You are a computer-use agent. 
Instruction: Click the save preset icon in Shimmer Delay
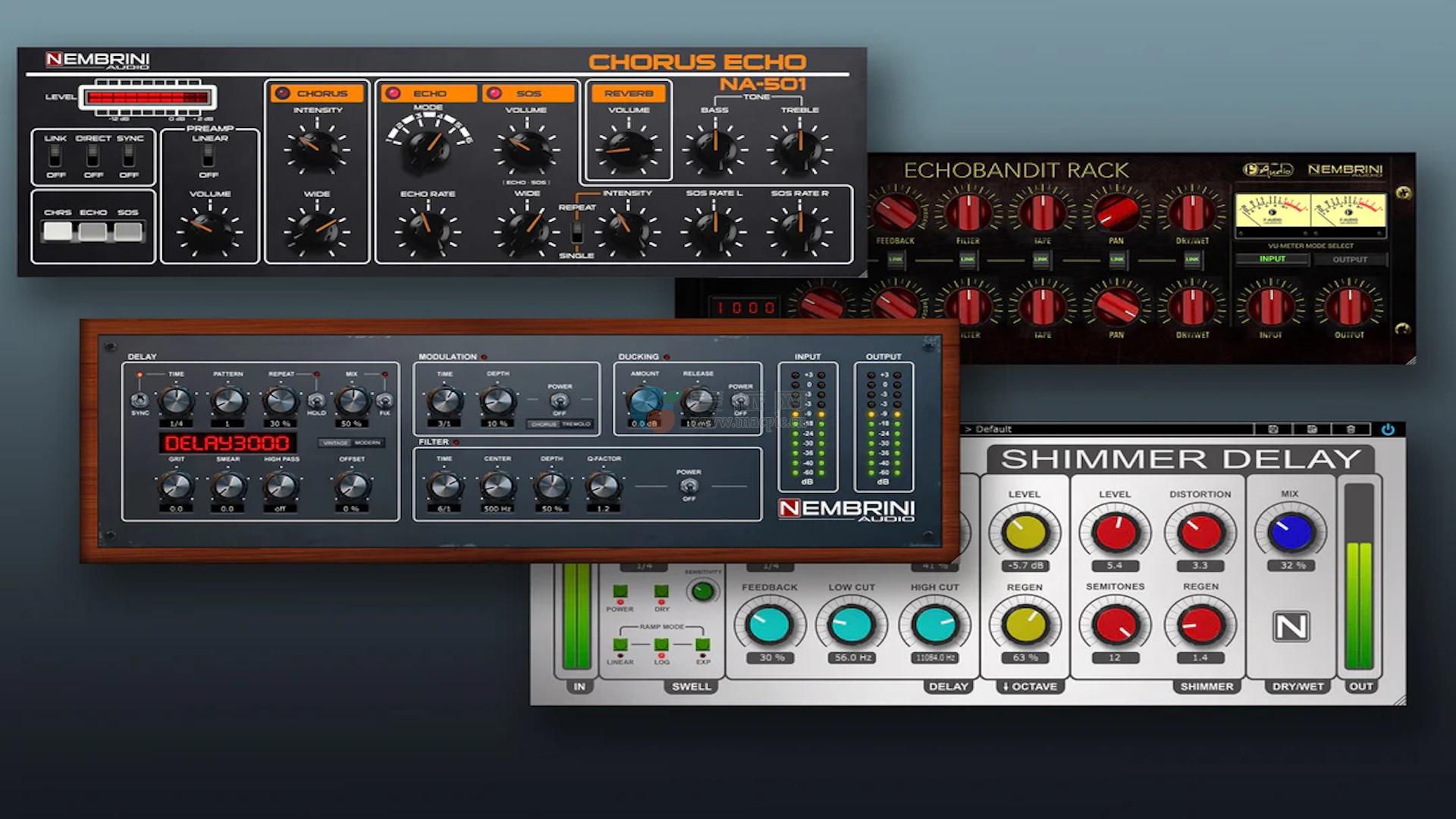pyautogui.click(x=1273, y=430)
